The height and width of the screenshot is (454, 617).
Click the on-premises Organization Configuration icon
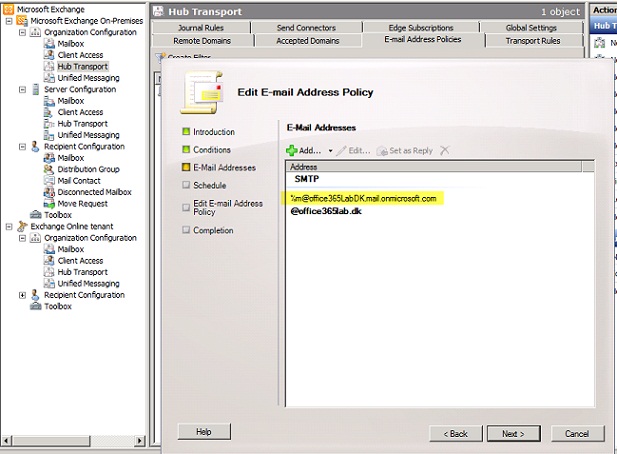[x=35, y=32]
